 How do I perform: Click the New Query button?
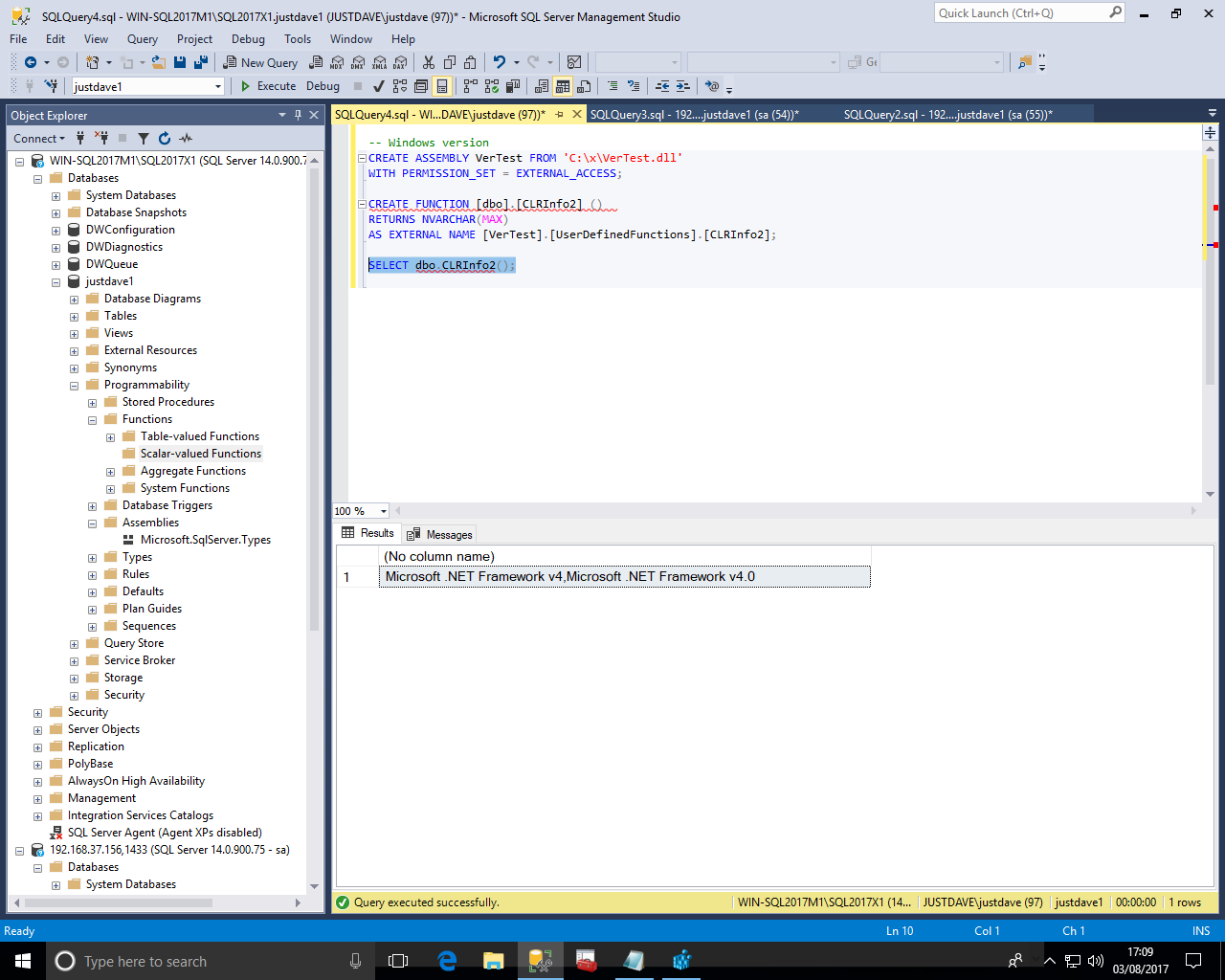coord(260,63)
